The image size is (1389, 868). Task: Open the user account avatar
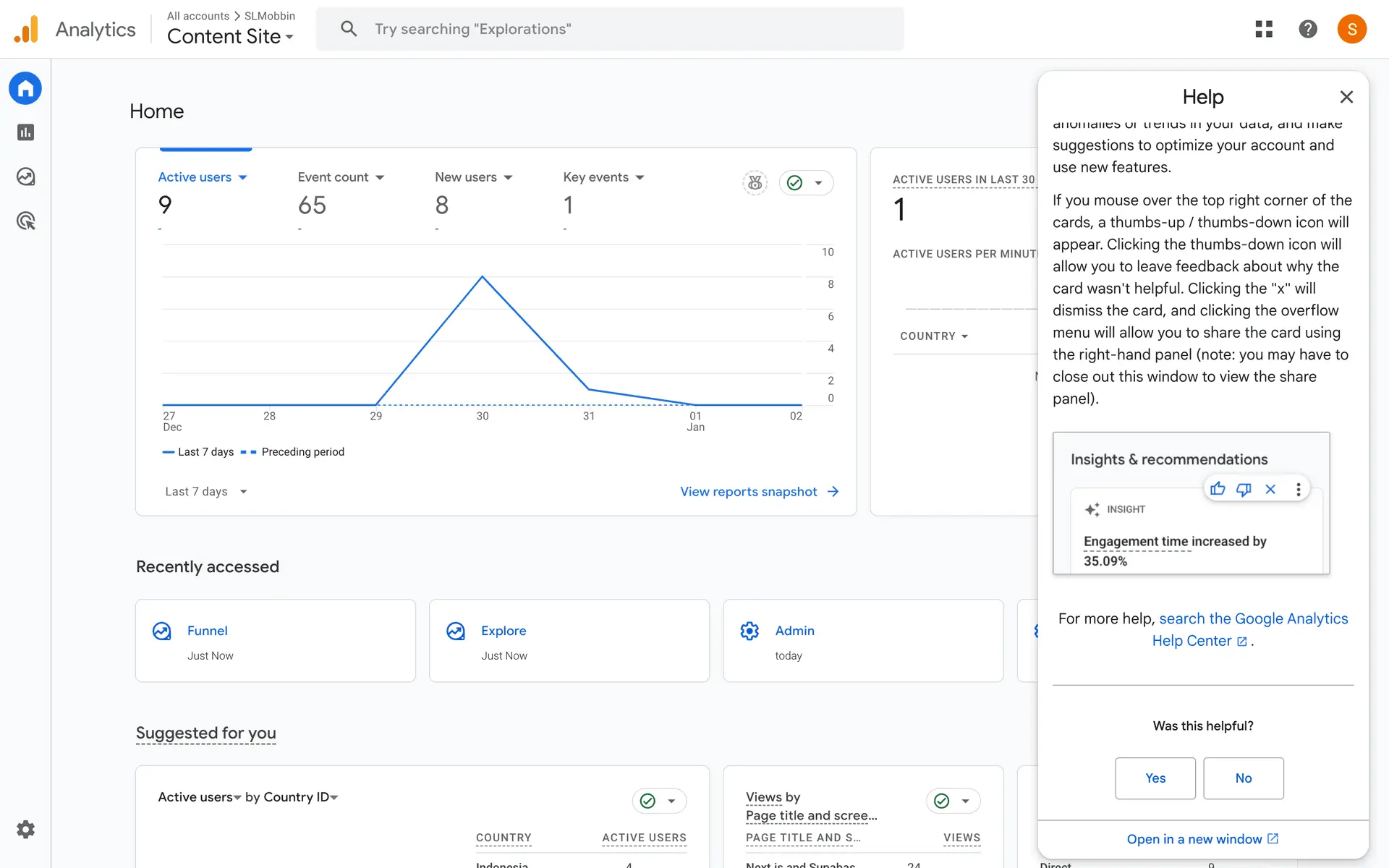1351,29
